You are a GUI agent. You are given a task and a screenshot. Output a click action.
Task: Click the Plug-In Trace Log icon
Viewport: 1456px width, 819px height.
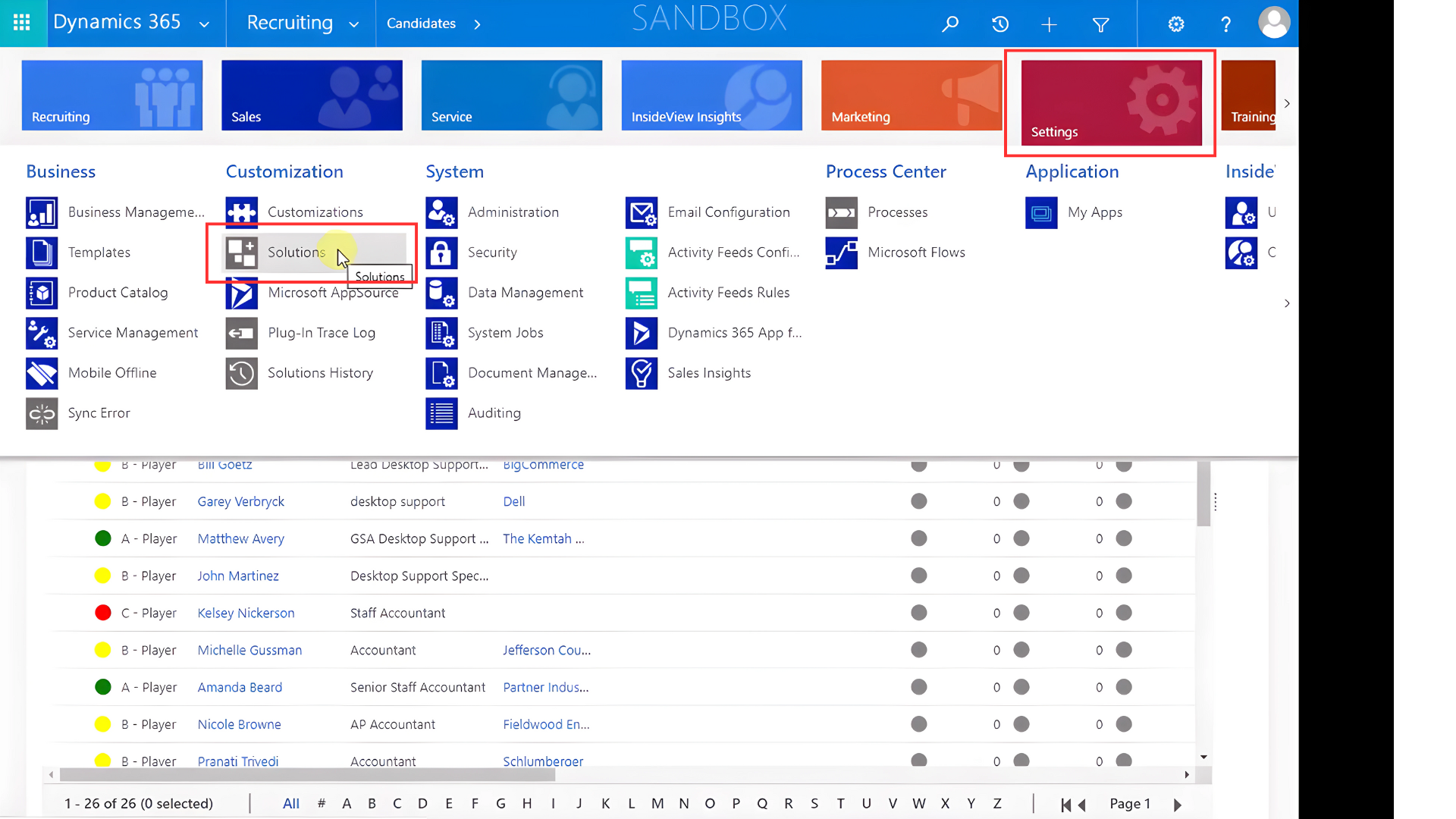click(x=242, y=333)
